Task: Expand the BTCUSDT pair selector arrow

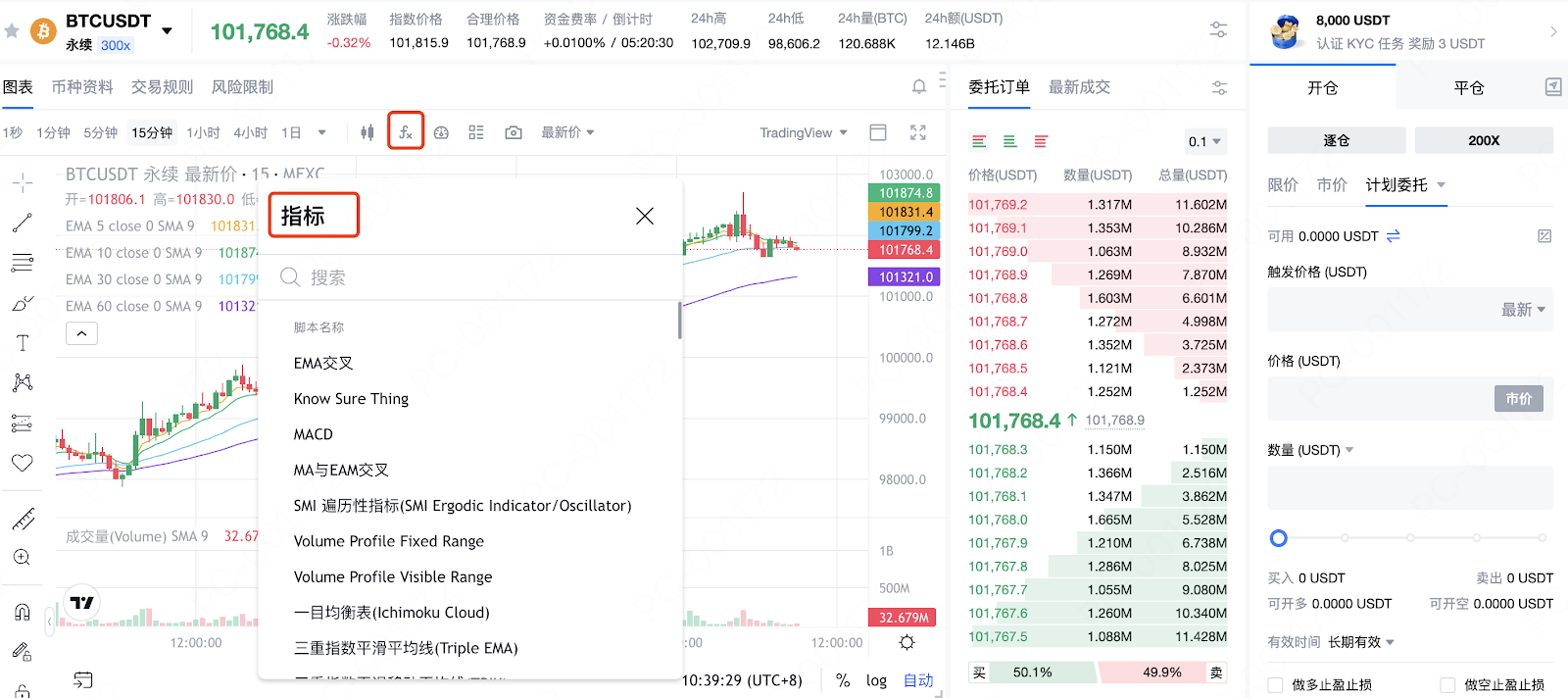Action: point(167,30)
